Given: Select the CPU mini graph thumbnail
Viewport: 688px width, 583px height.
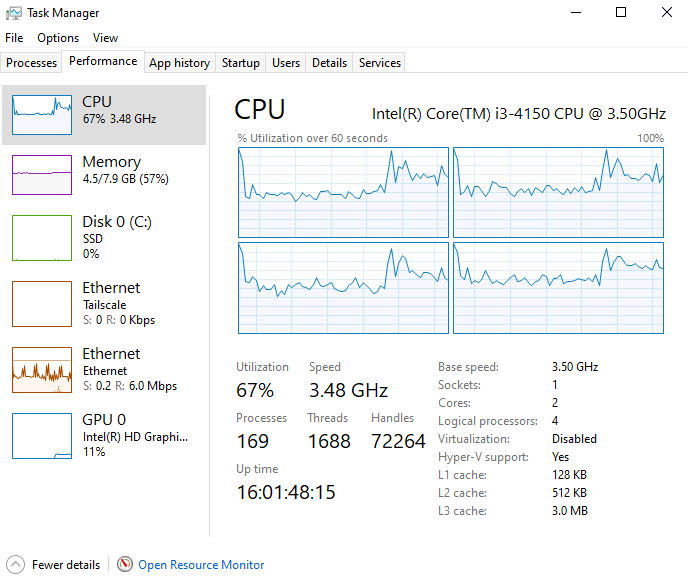Looking at the screenshot, I should point(42,114).
